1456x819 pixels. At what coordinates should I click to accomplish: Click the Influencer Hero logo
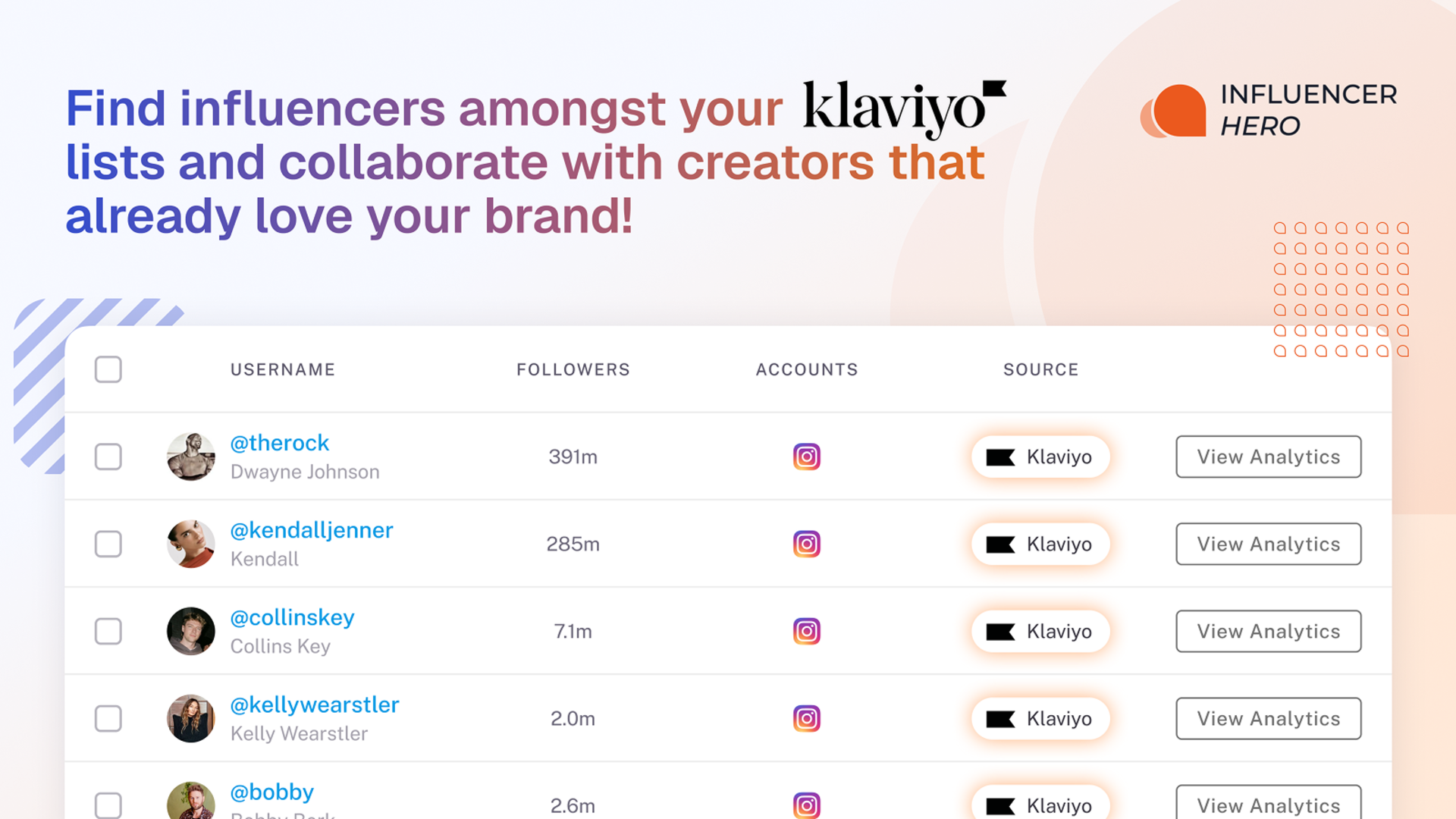coord(1269,110)
